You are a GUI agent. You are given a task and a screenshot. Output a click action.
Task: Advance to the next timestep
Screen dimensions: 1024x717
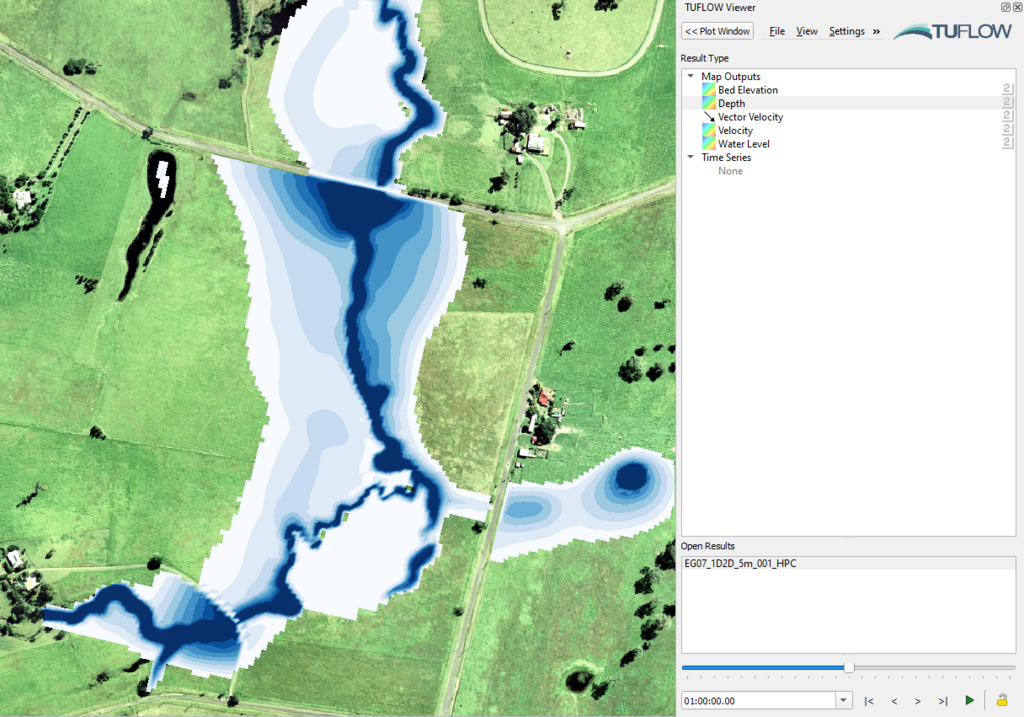(x=918, y=701)
